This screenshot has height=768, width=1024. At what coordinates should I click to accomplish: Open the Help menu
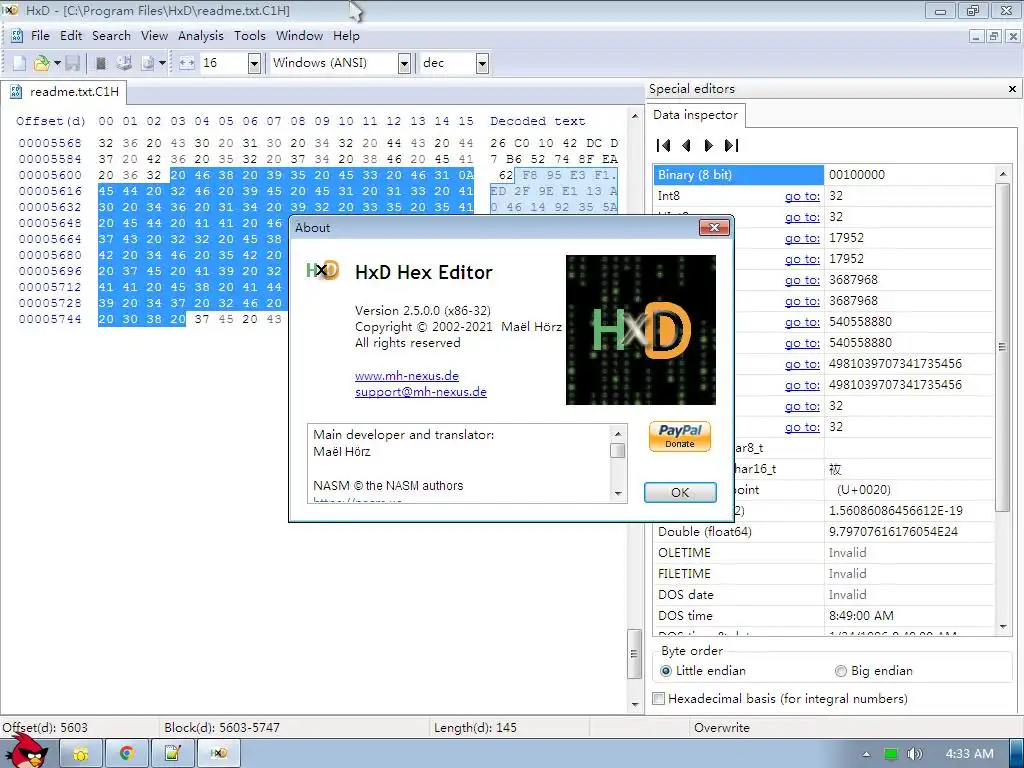pyautogui.click(x=346, y=36)
